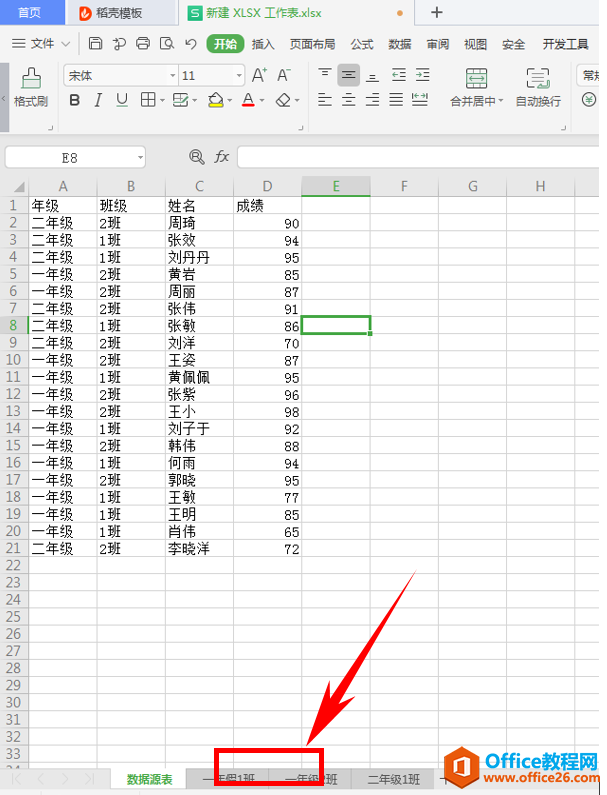Open the Insert ribbon tab

[x=263, y=44]
